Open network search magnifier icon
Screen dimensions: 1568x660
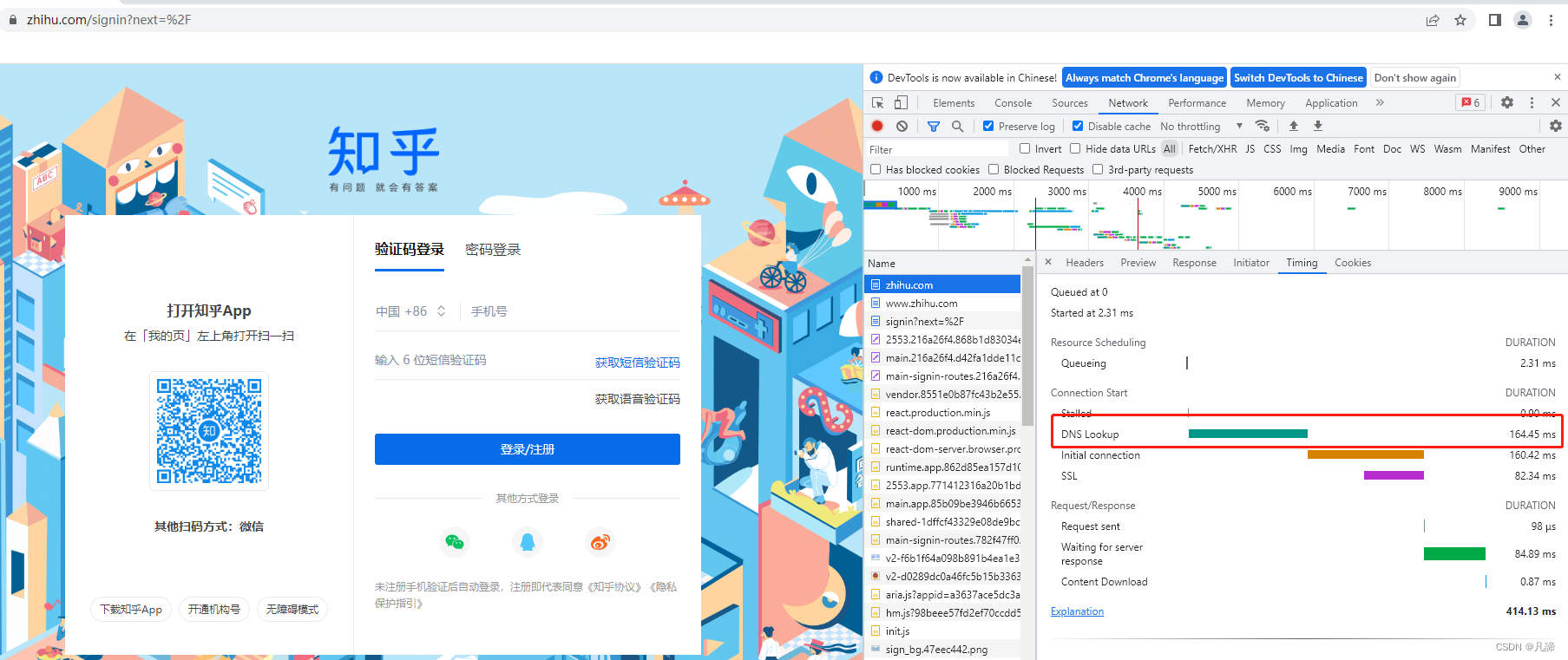(x=958, y=126)
